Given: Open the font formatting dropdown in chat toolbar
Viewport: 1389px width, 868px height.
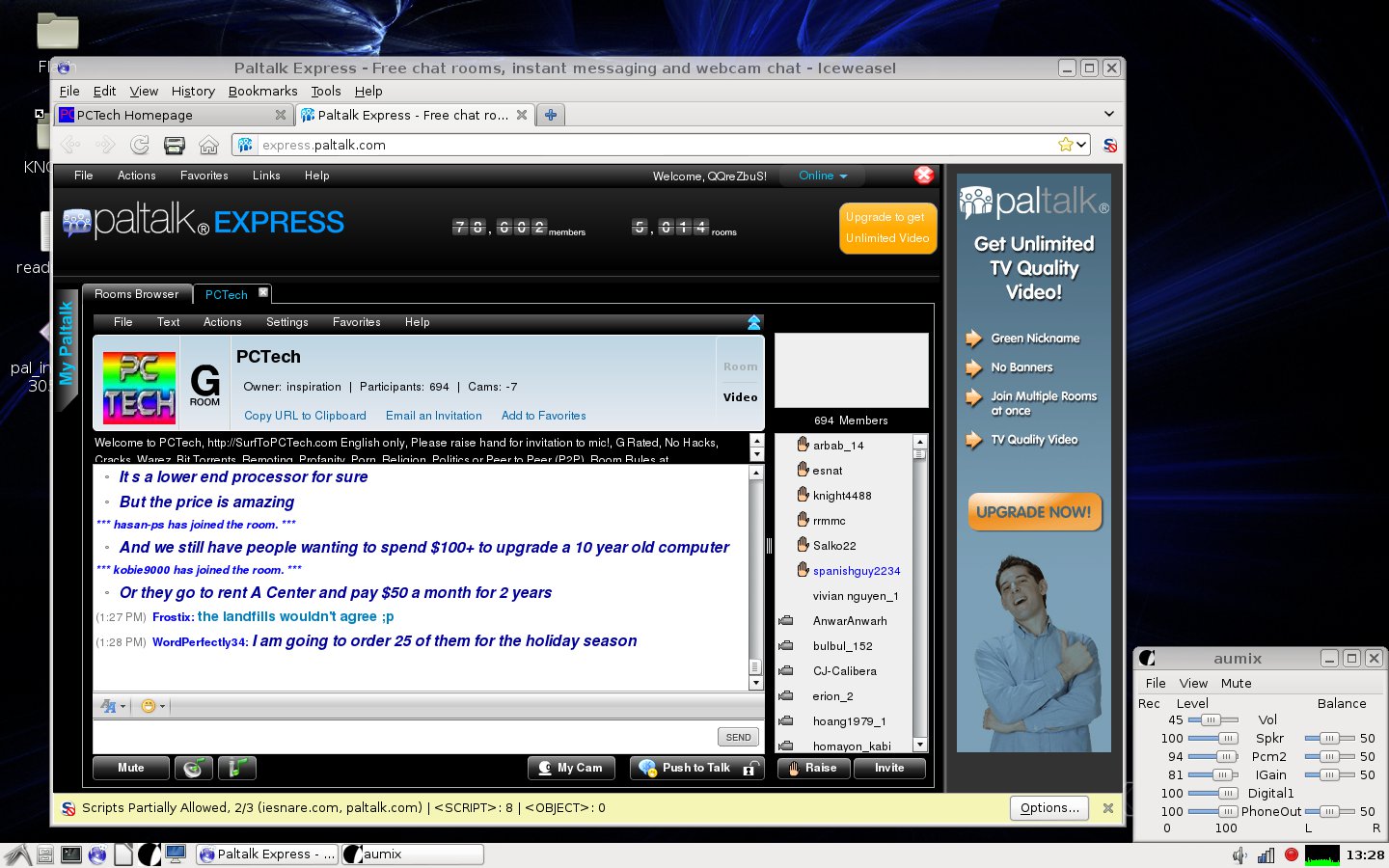Looking at the screenshot, I should pos(114,706).
